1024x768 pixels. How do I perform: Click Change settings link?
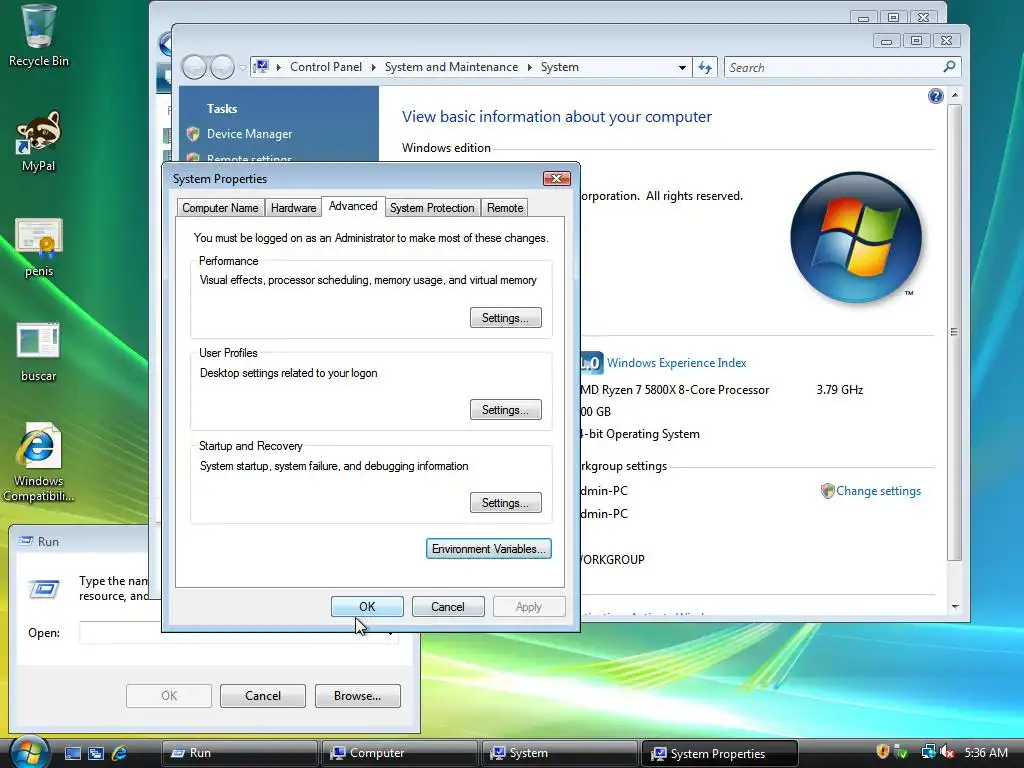[x=878, y=491]
